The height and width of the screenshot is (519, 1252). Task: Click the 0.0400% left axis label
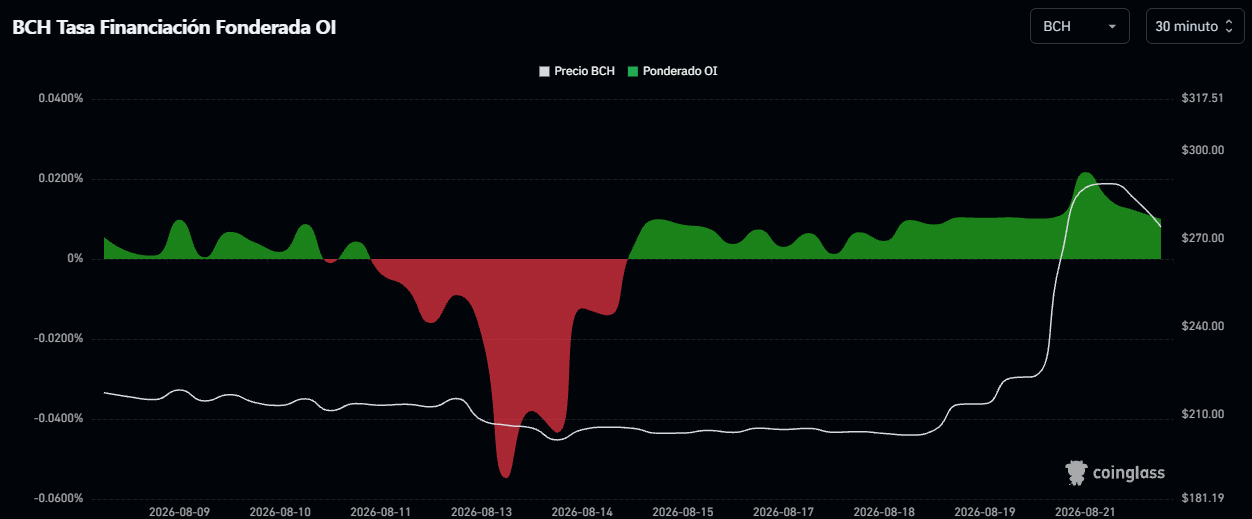60,99
